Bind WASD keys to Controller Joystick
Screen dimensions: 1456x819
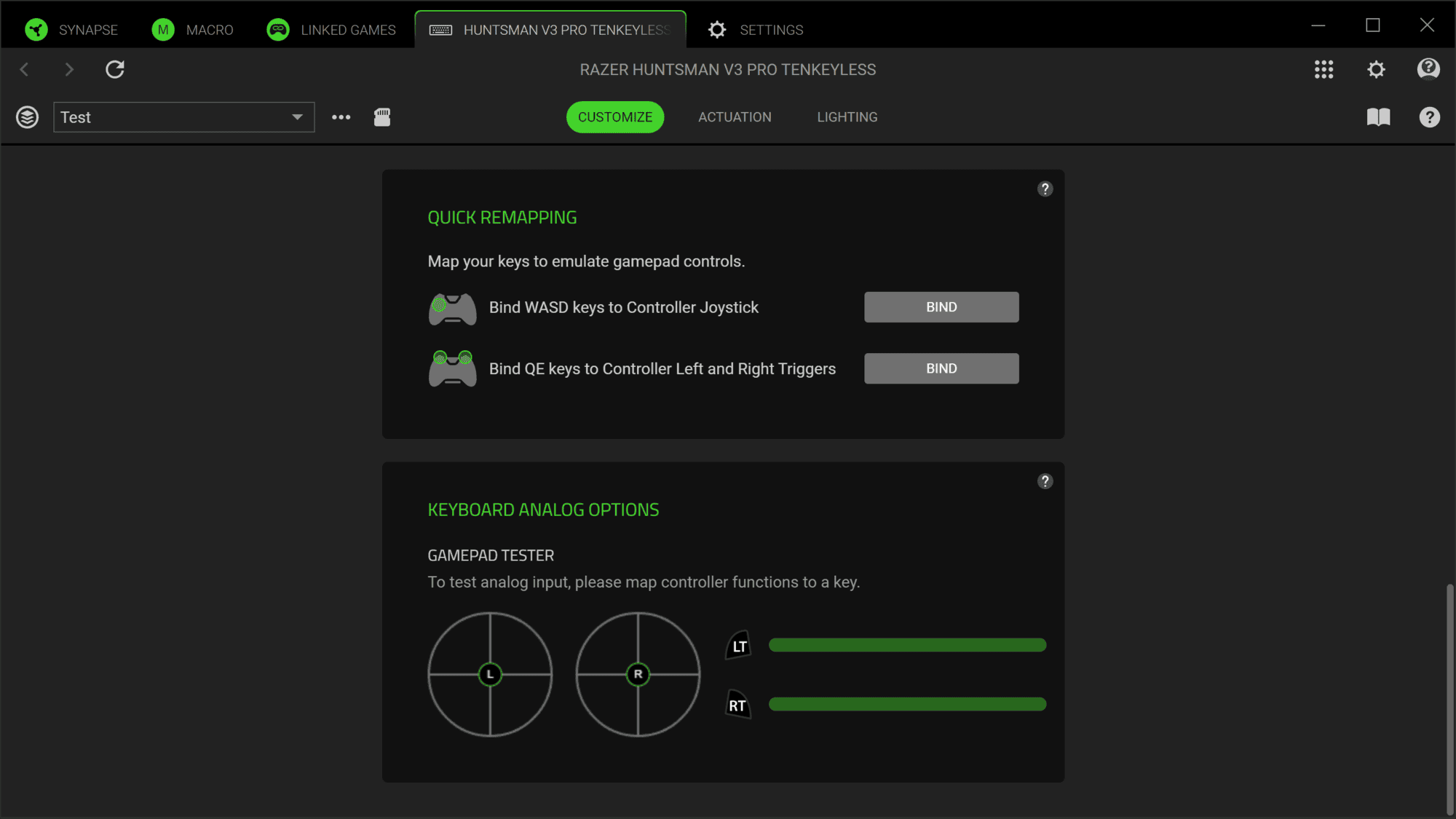coord(941,307)
